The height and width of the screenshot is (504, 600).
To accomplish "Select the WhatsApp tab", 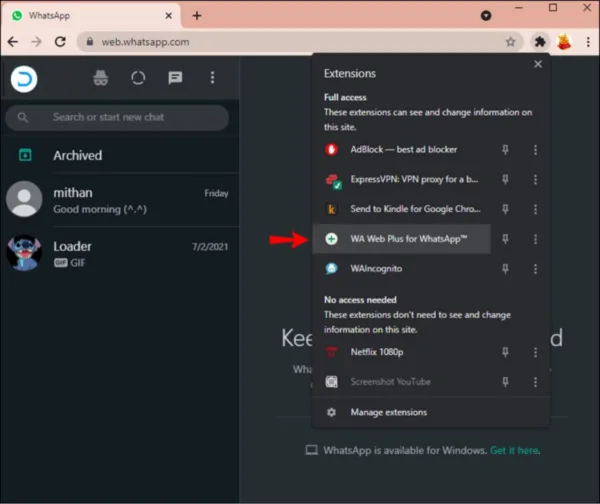I will click(91, 16).
